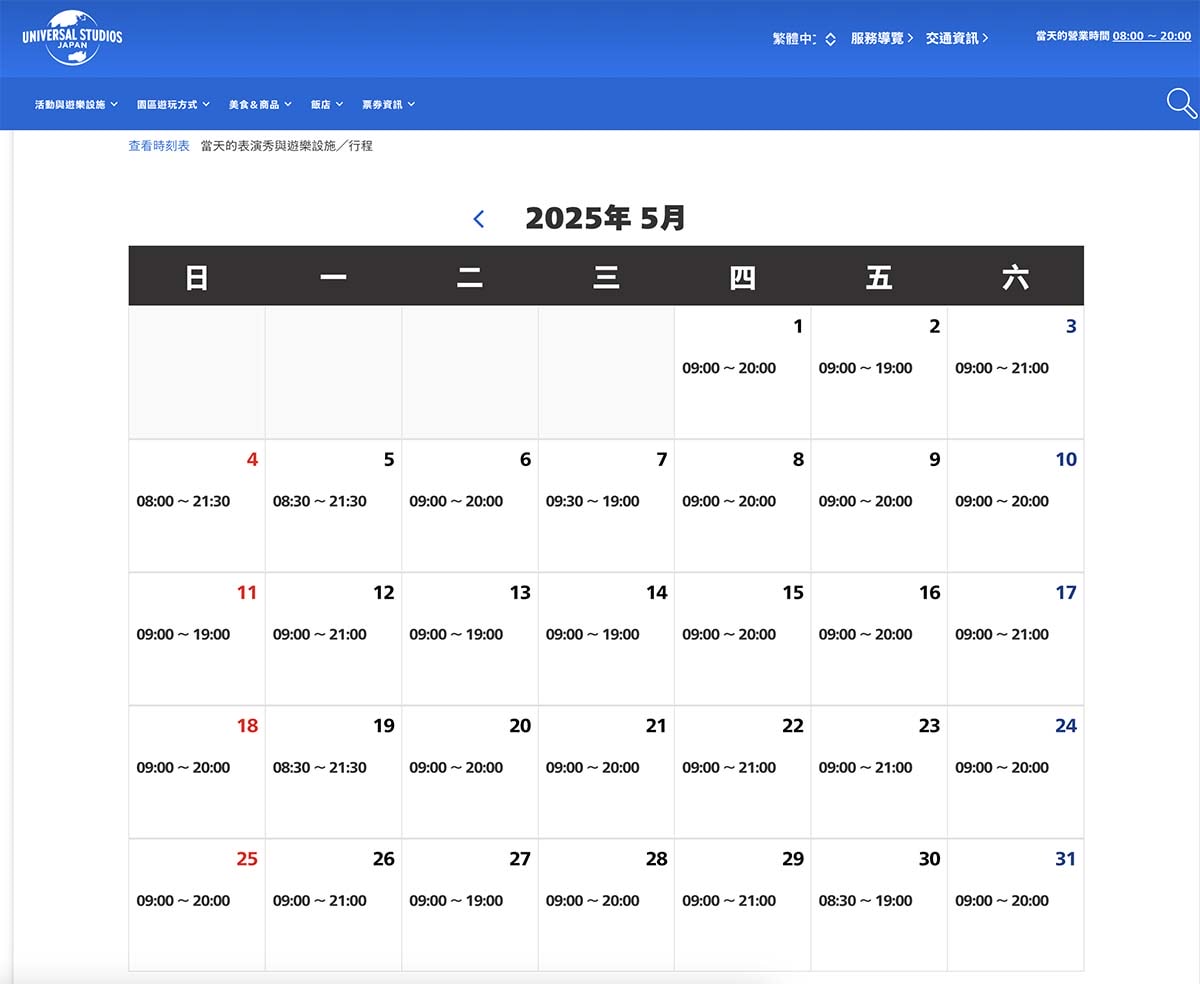Click the 五 weekday header

coord(879,277)
